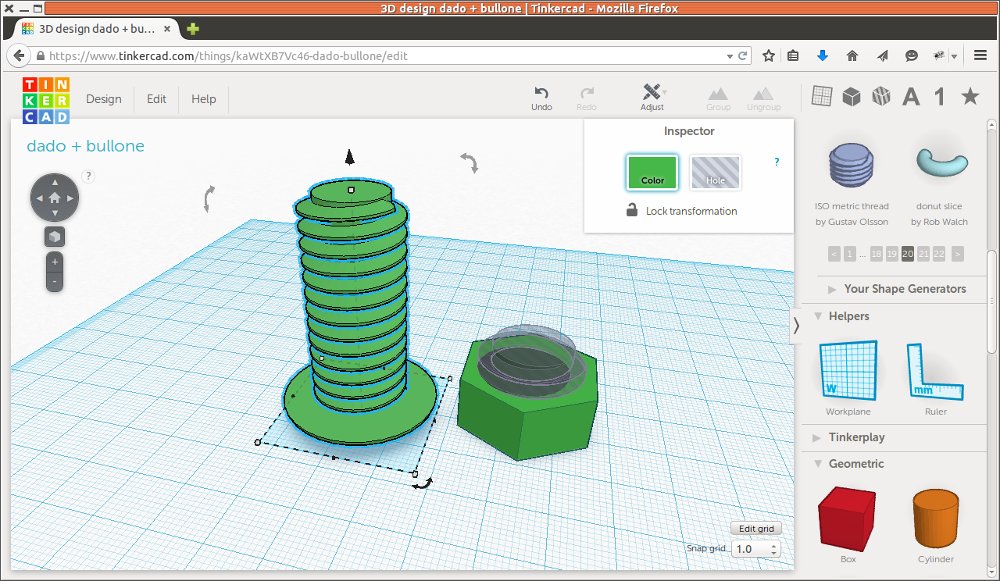
Task: Open the Edit menu
Action: tap(156, 99)
